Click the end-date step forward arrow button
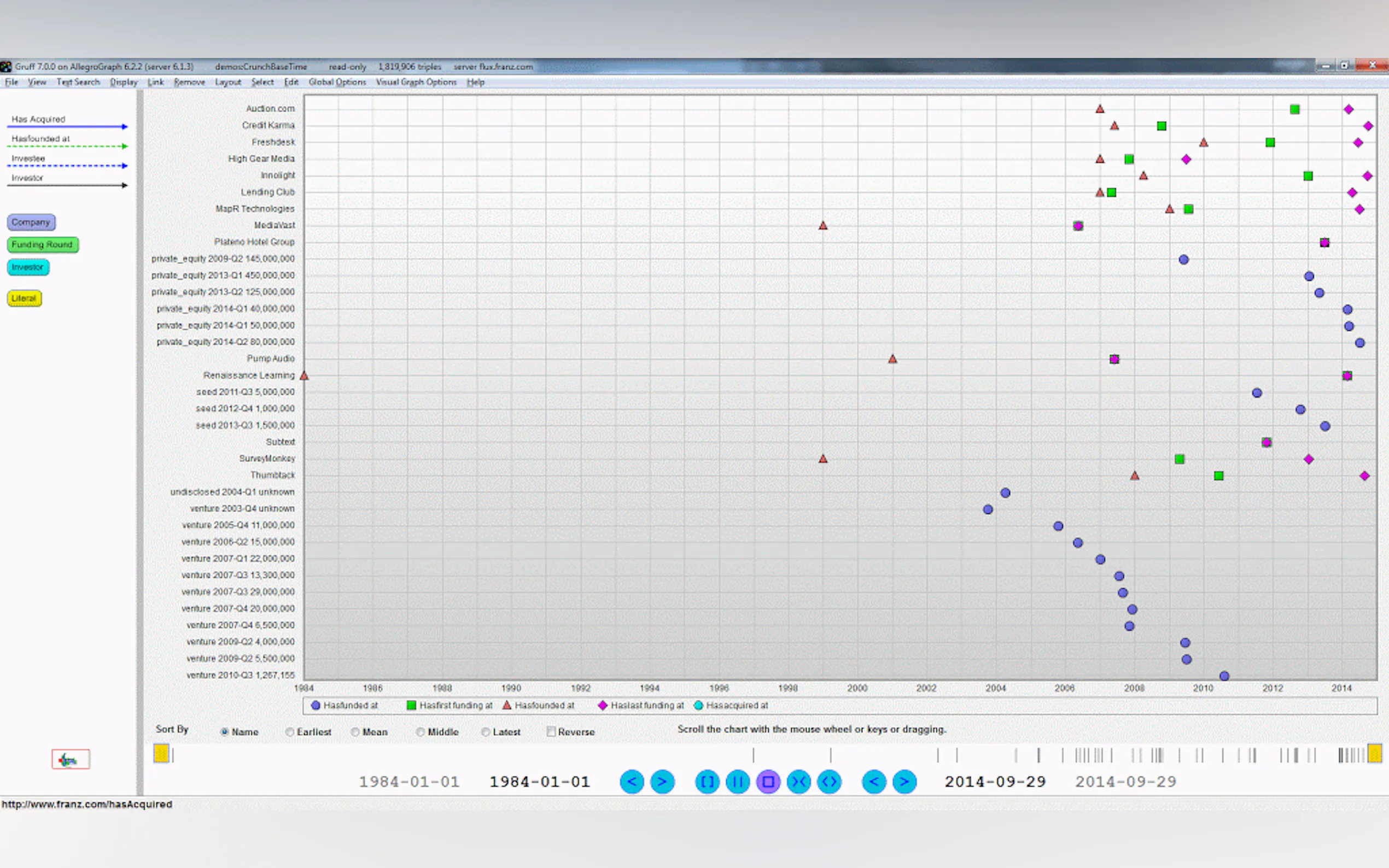This screenshot has width=1389, height=868. click(904, 781)
